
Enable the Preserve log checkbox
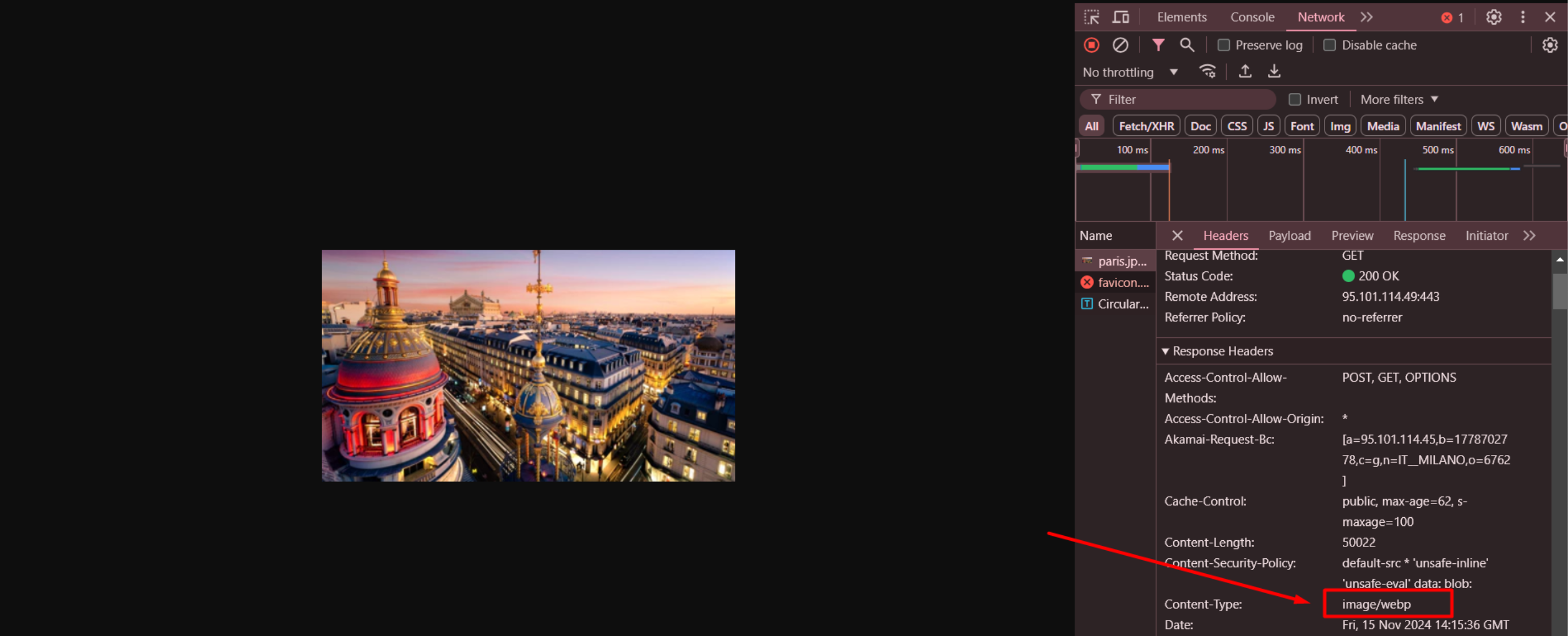pyautogui.click(x=1223, y=45)
